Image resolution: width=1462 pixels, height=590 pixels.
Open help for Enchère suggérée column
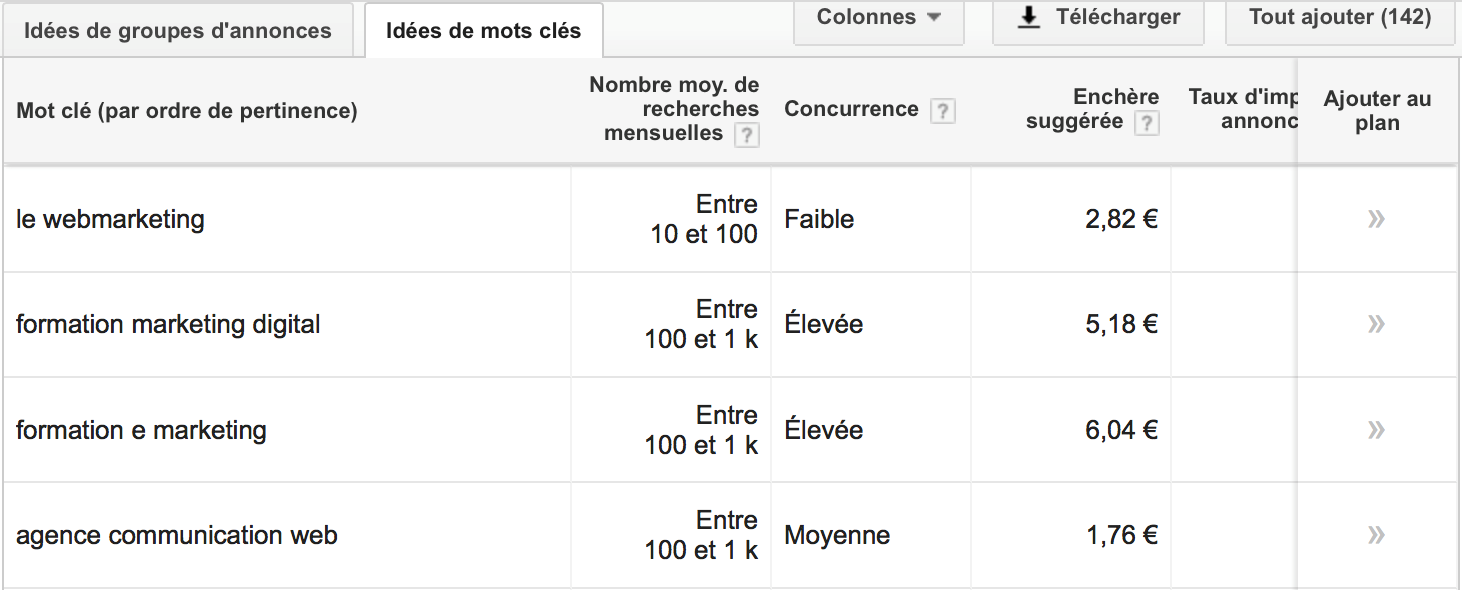tap(1148, 123)
